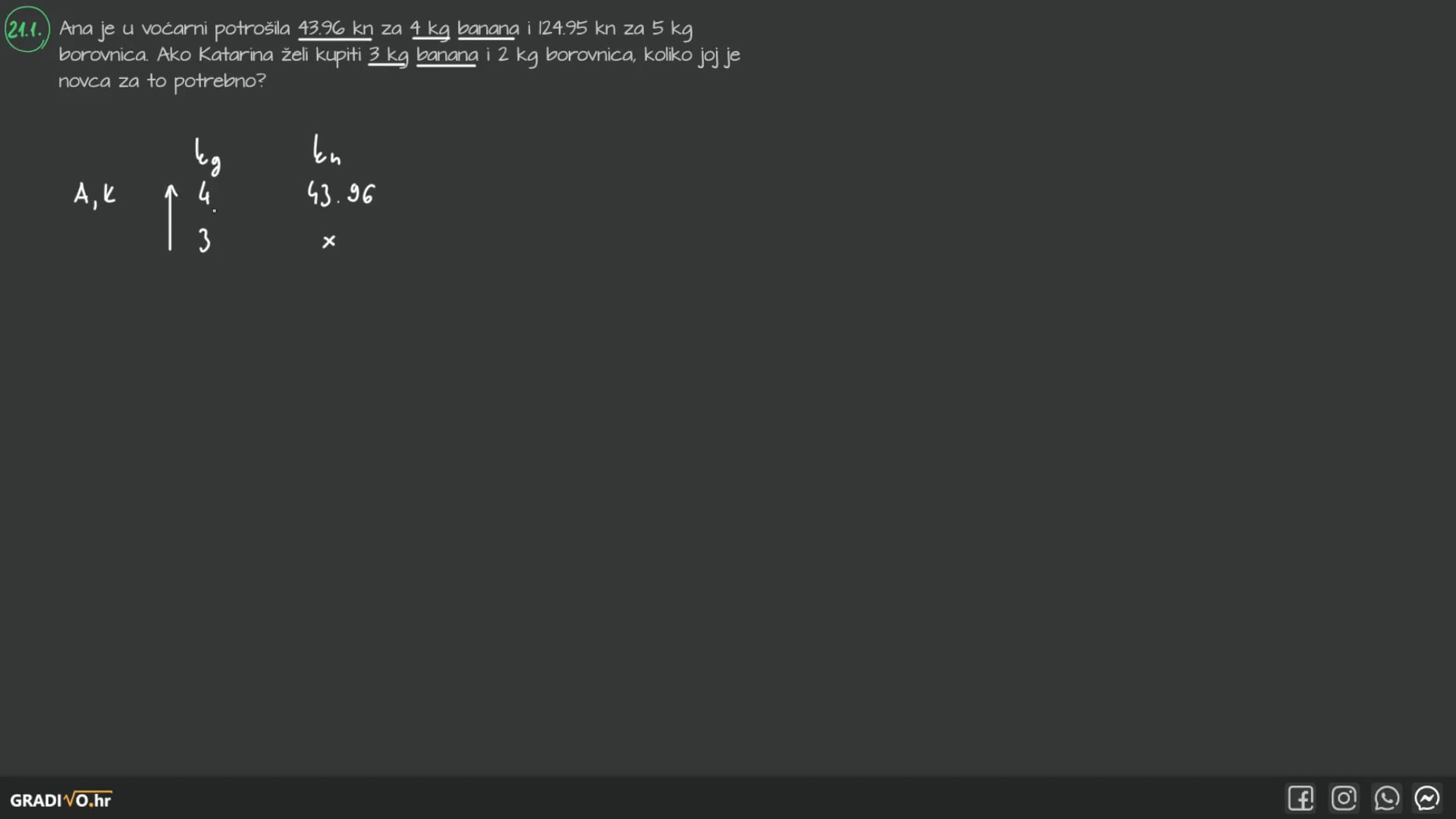Click the underlined 43.96 kn in problem text
The width and height of the screenshot is (1456, 819).
(x=335, y=29)
